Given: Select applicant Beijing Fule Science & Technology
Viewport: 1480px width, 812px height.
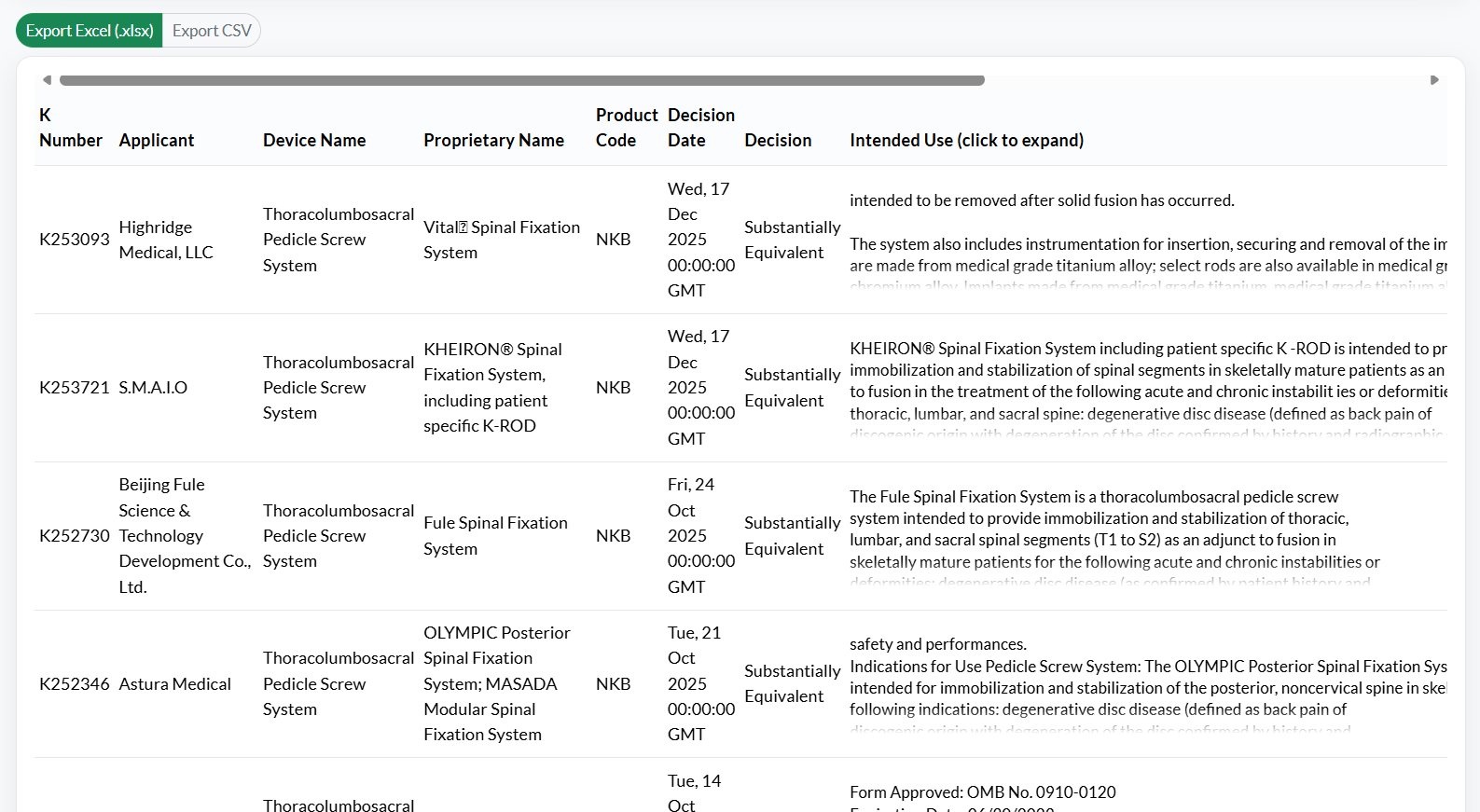Looking at the screenshot, I should click(x=185, y=536).
